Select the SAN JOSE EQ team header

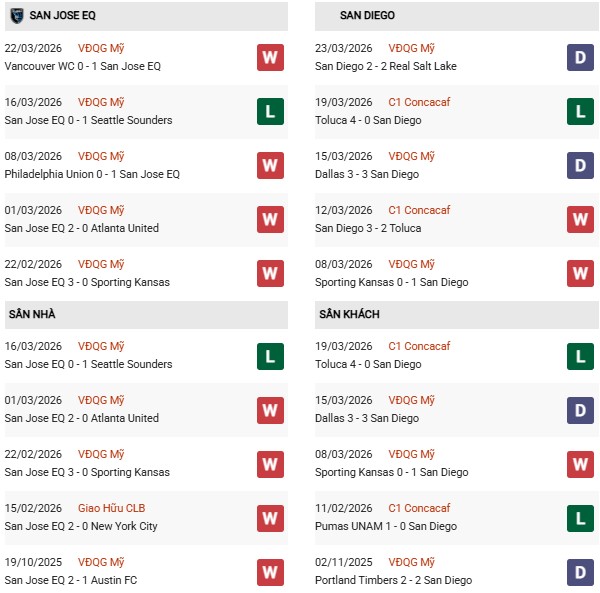click(x=62, y=15)
